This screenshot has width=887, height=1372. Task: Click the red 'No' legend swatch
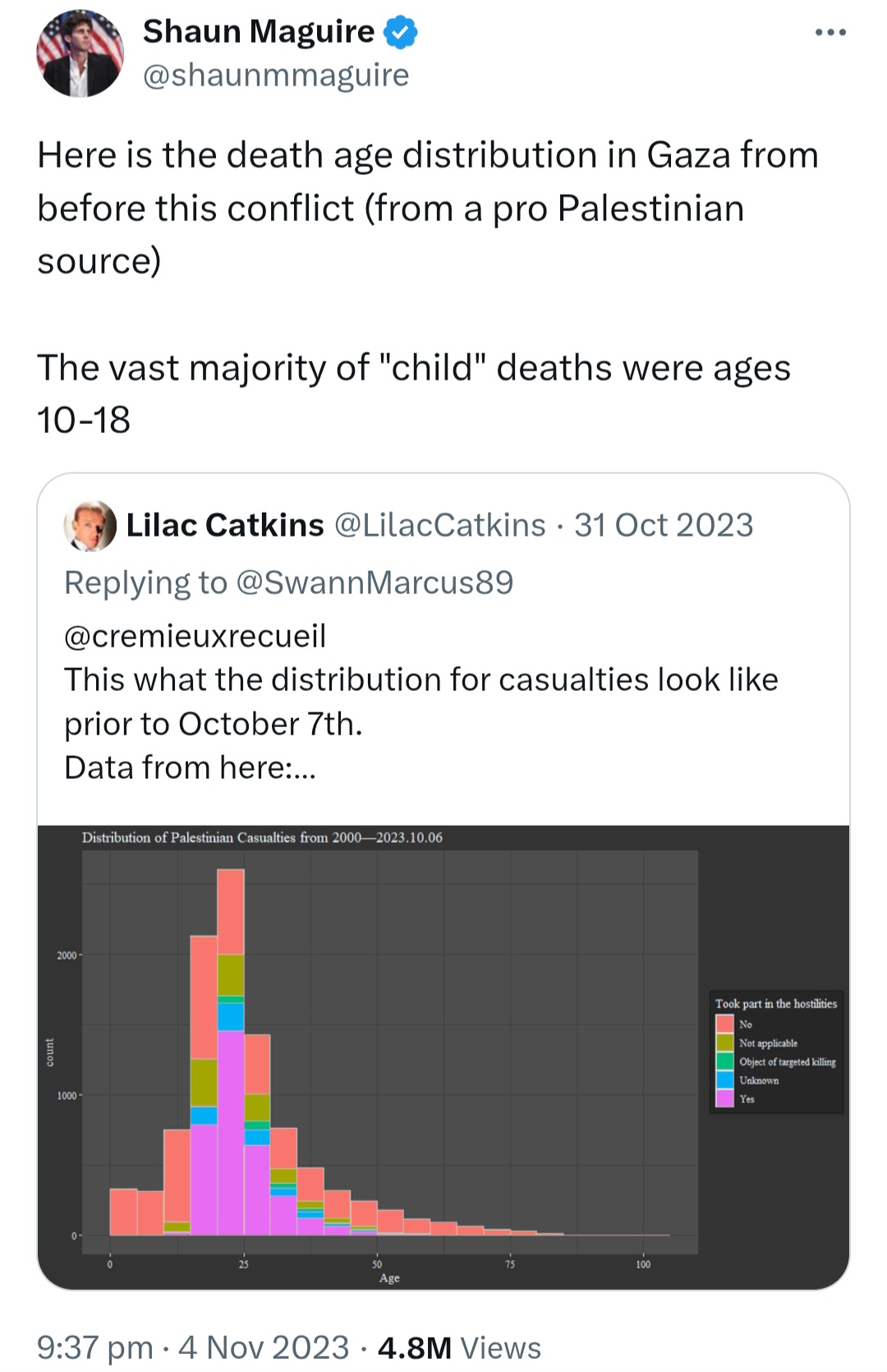pos(724,1024)
